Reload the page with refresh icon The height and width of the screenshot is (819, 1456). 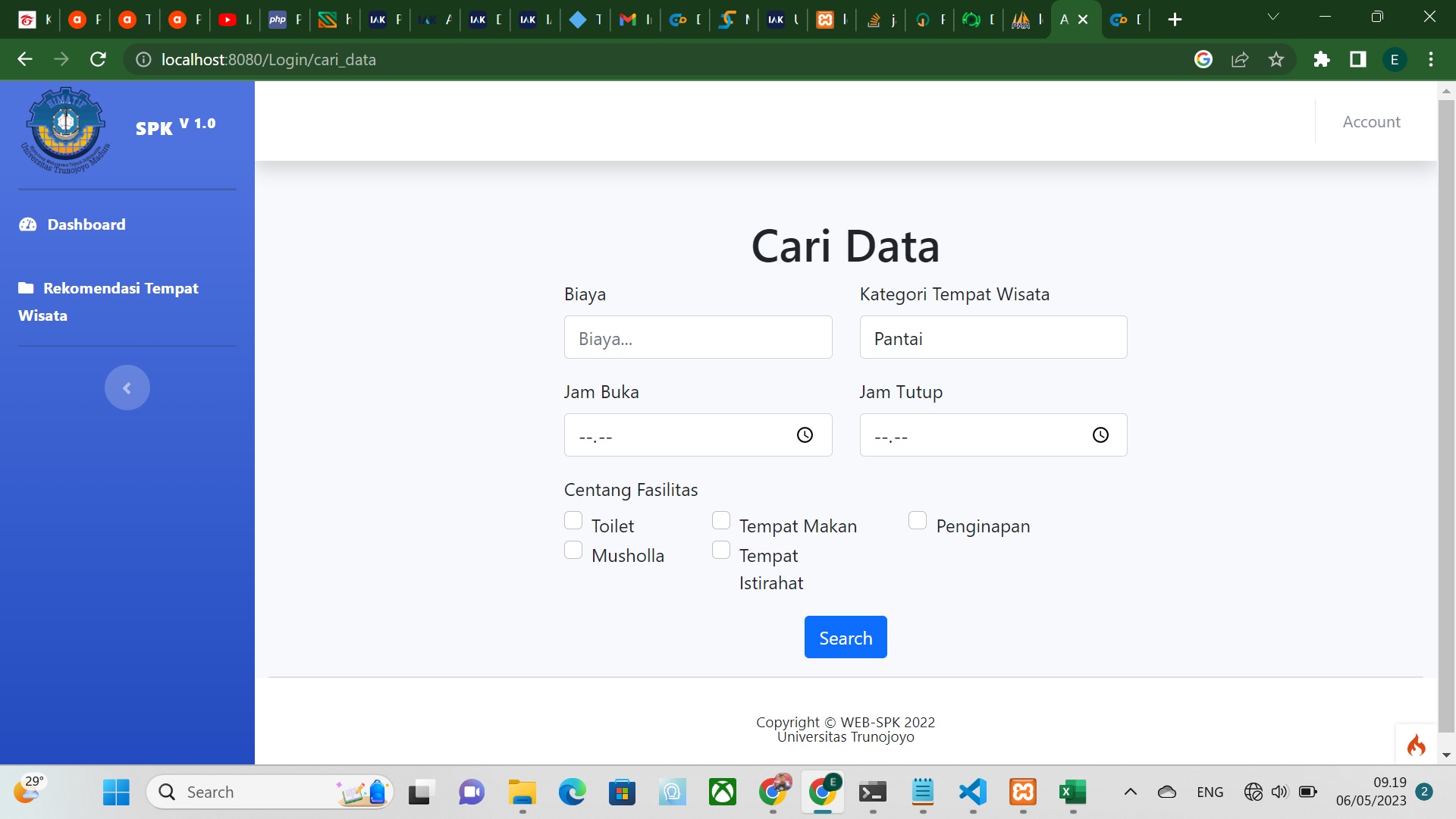98,59
